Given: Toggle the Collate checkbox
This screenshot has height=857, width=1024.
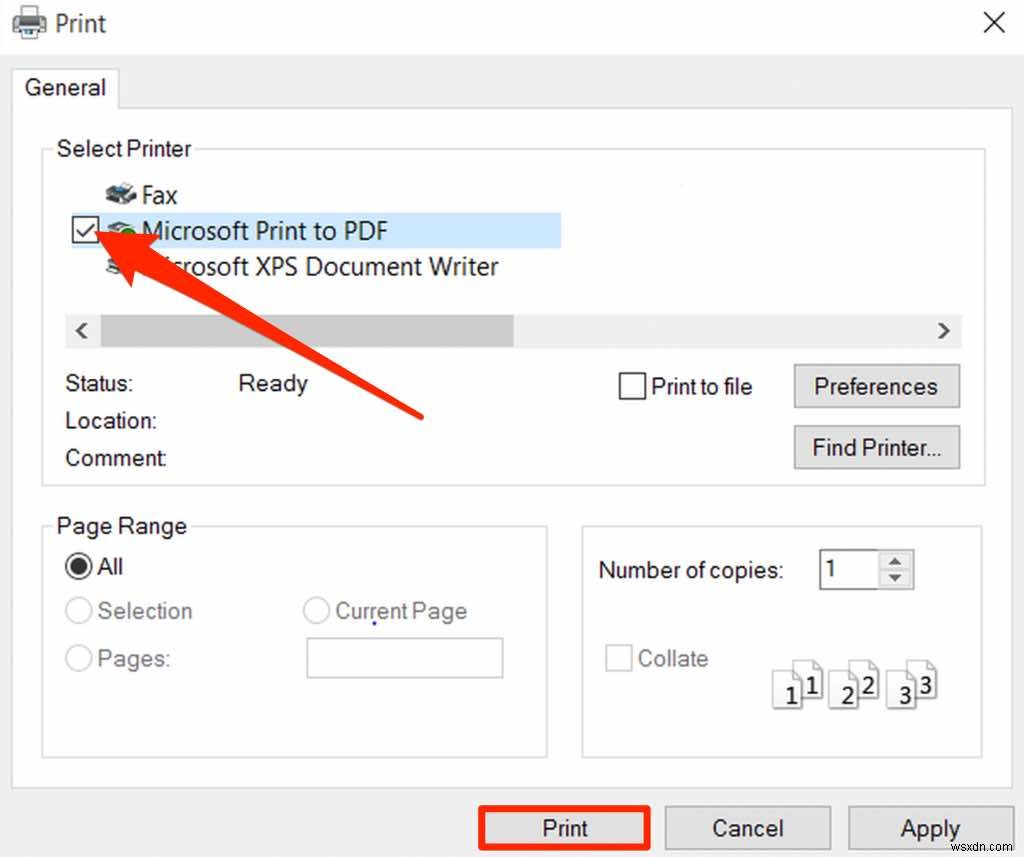Looking at the screenshot, I should (617, 658).
